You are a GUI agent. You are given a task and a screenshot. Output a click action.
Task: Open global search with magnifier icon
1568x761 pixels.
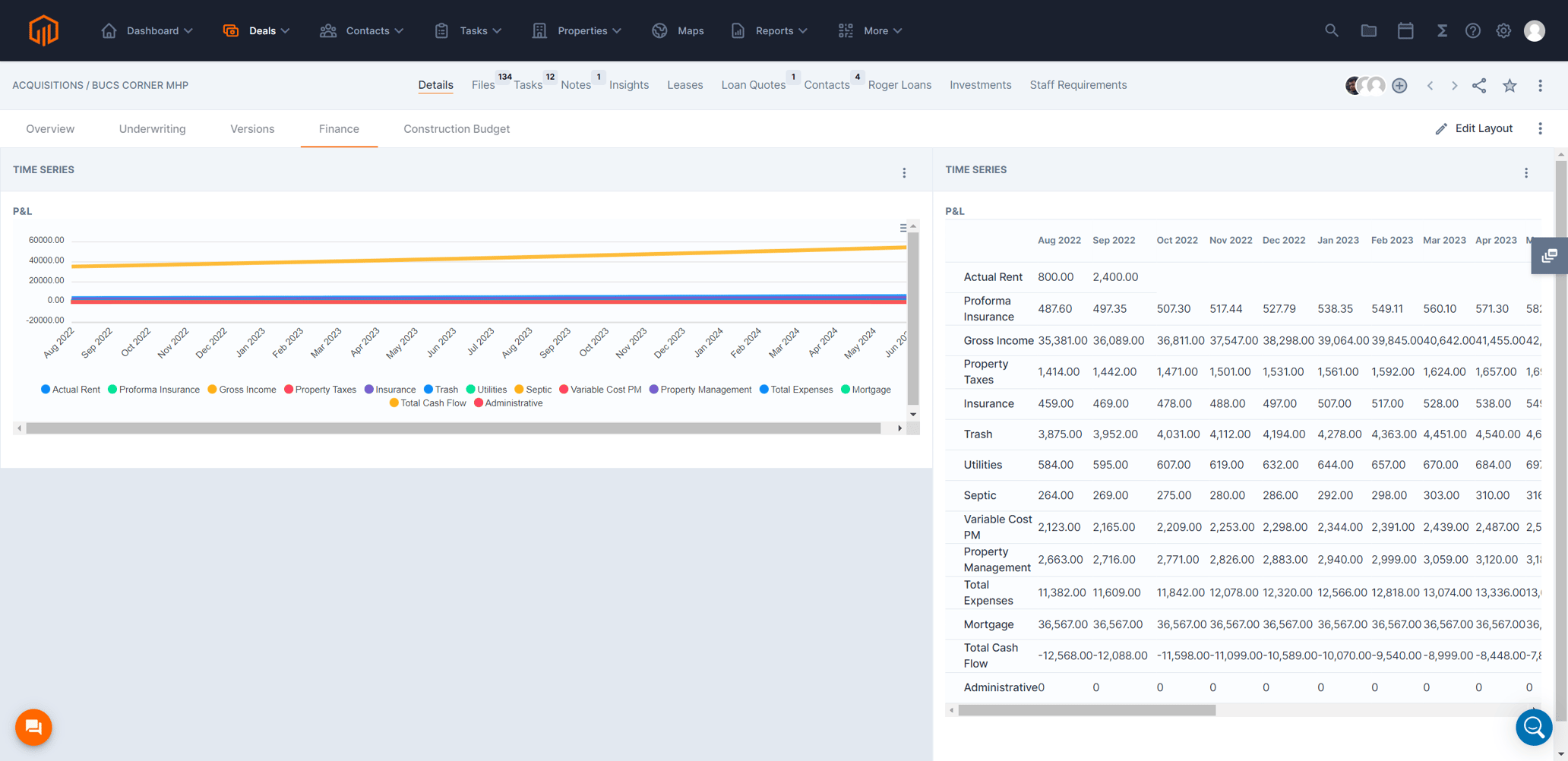click(x=1332, y=30)
